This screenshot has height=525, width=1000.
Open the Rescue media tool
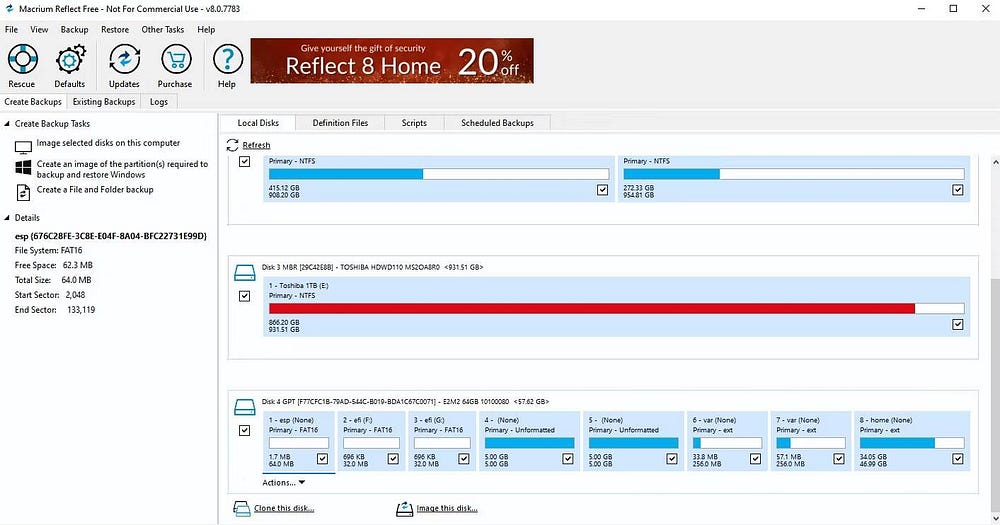coord(22,60)
